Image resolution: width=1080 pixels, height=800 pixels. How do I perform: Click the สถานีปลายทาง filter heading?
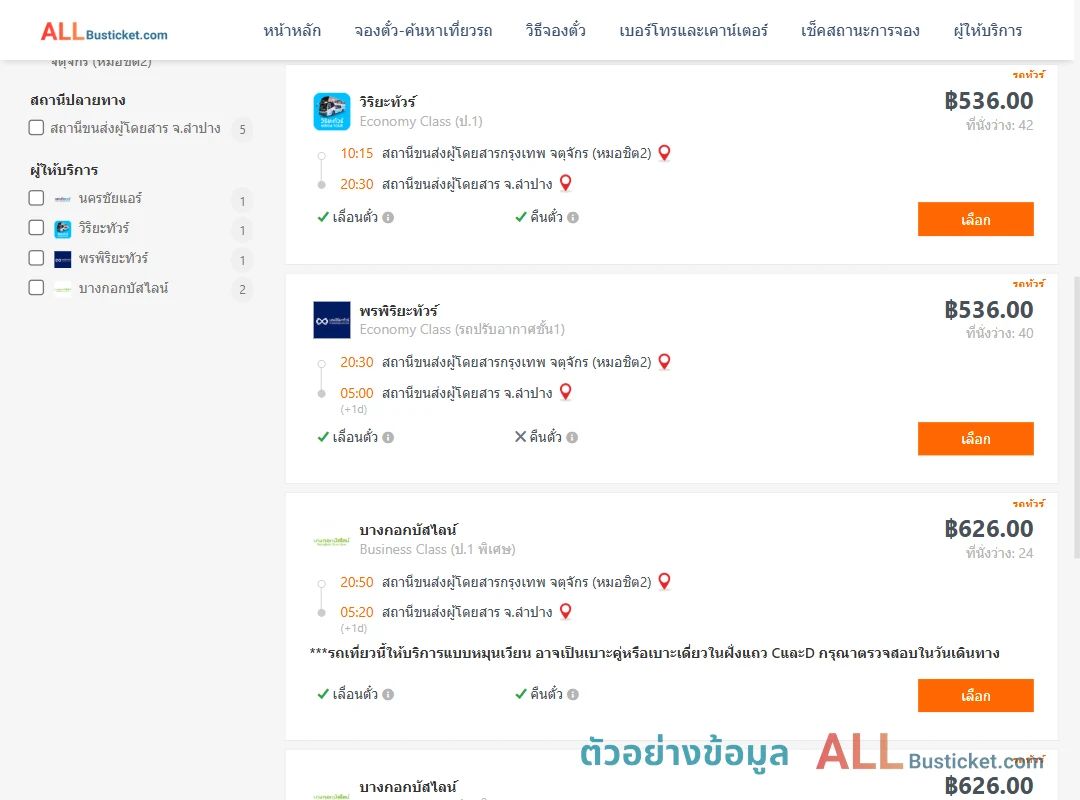[78, 101]
